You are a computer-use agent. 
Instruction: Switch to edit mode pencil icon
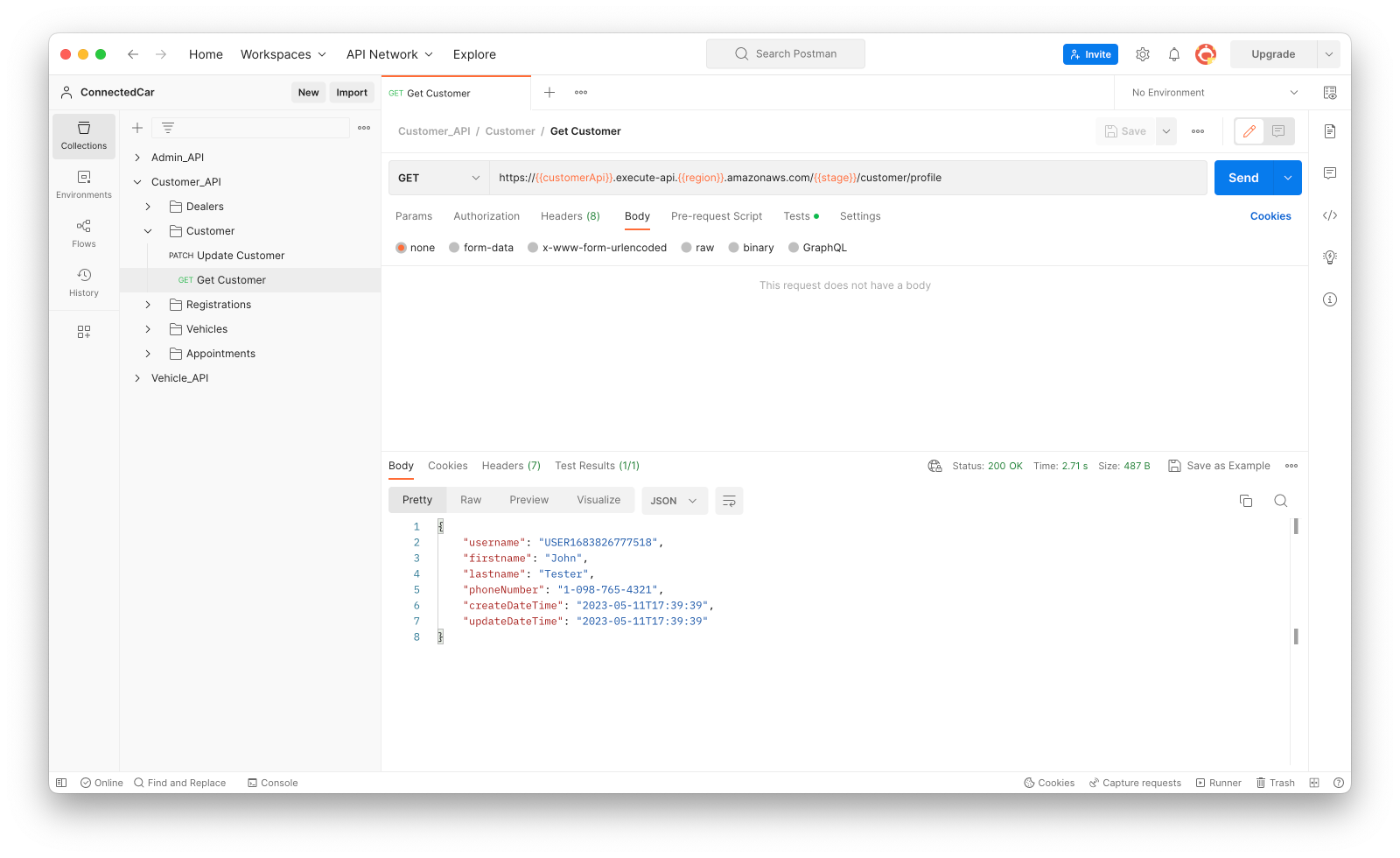(1249, 131)
